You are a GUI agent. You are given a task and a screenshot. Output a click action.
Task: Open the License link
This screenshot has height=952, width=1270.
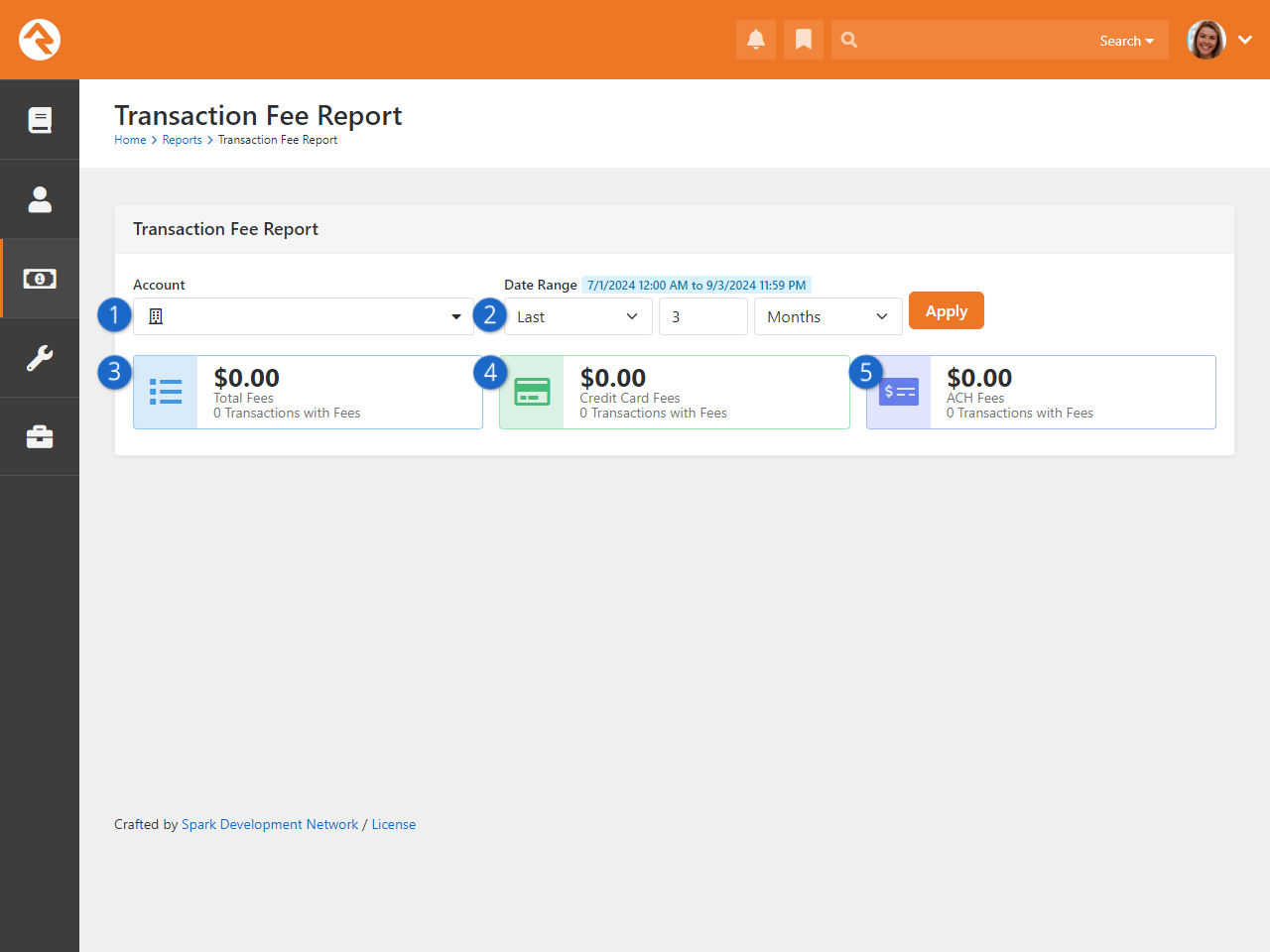click(x=394, y=824)
